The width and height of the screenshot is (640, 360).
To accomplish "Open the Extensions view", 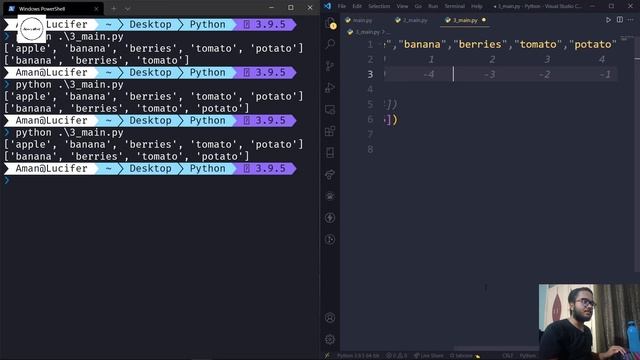I will (330, 131).
